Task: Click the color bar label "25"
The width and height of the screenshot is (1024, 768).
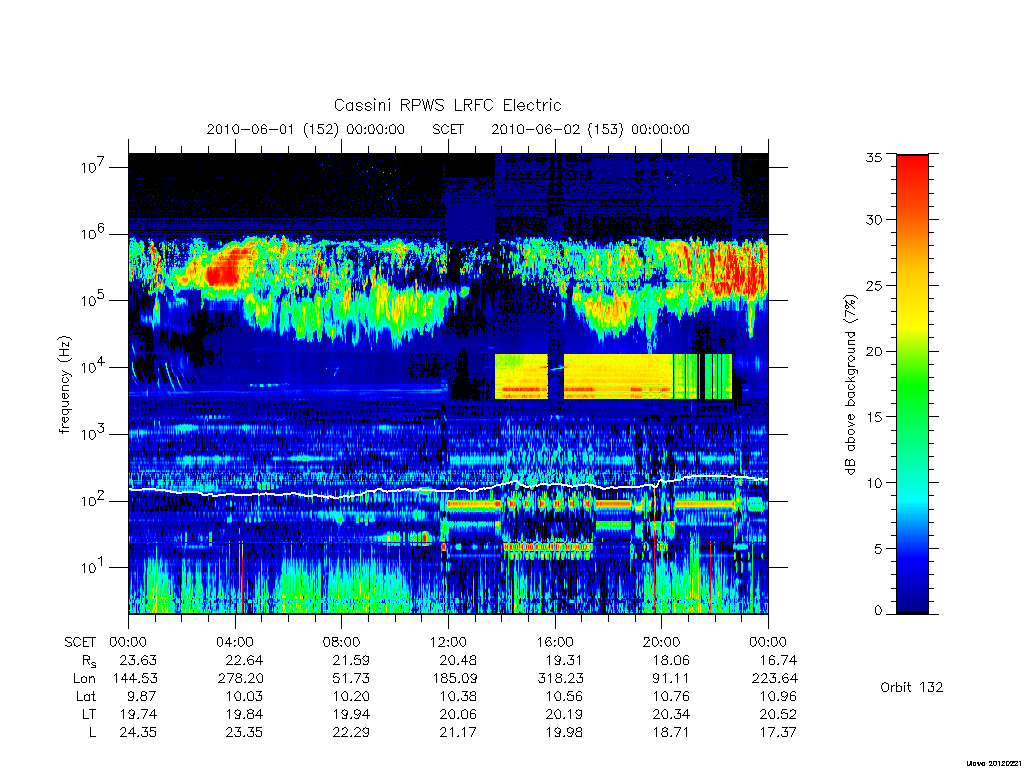Action: point(874,286)
